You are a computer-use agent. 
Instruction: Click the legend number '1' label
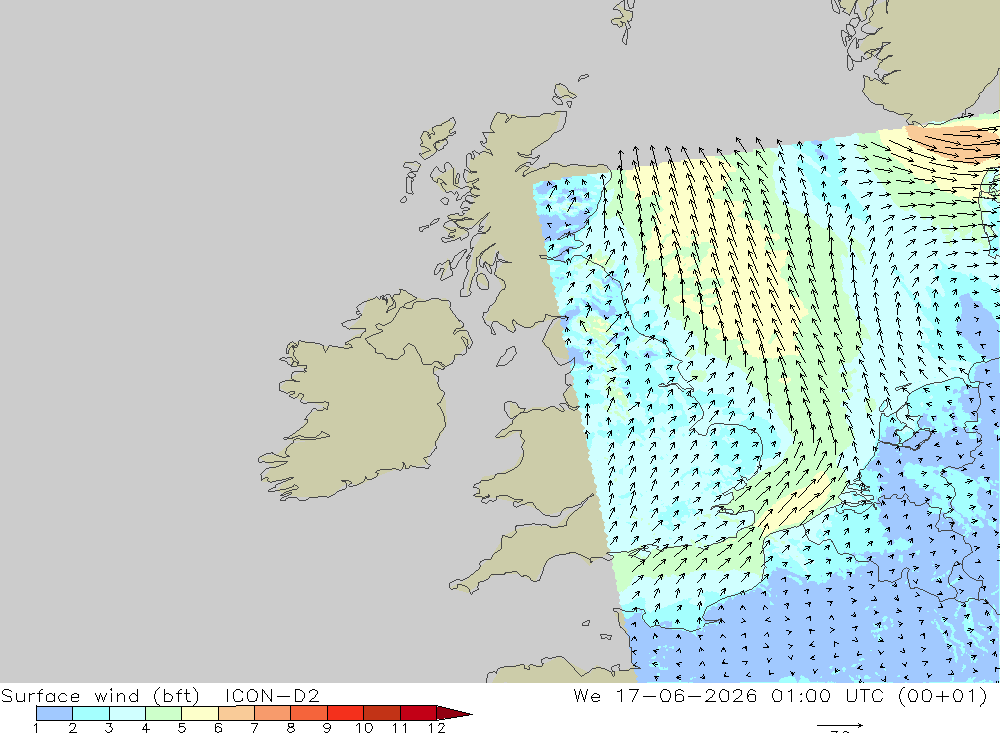36,728
